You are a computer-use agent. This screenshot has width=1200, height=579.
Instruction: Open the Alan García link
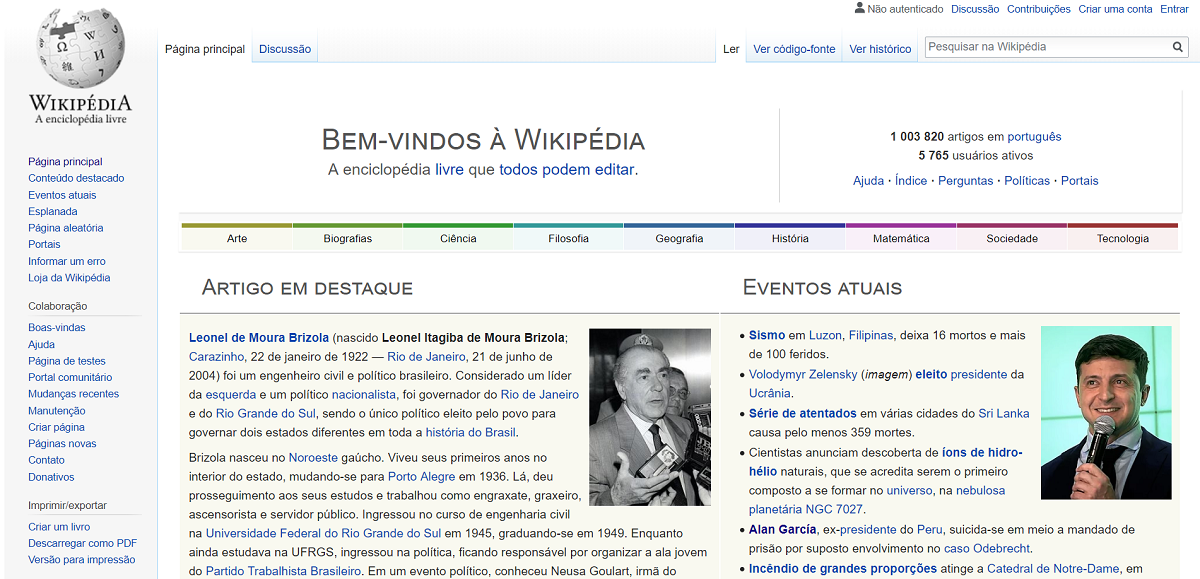point(781,529)
